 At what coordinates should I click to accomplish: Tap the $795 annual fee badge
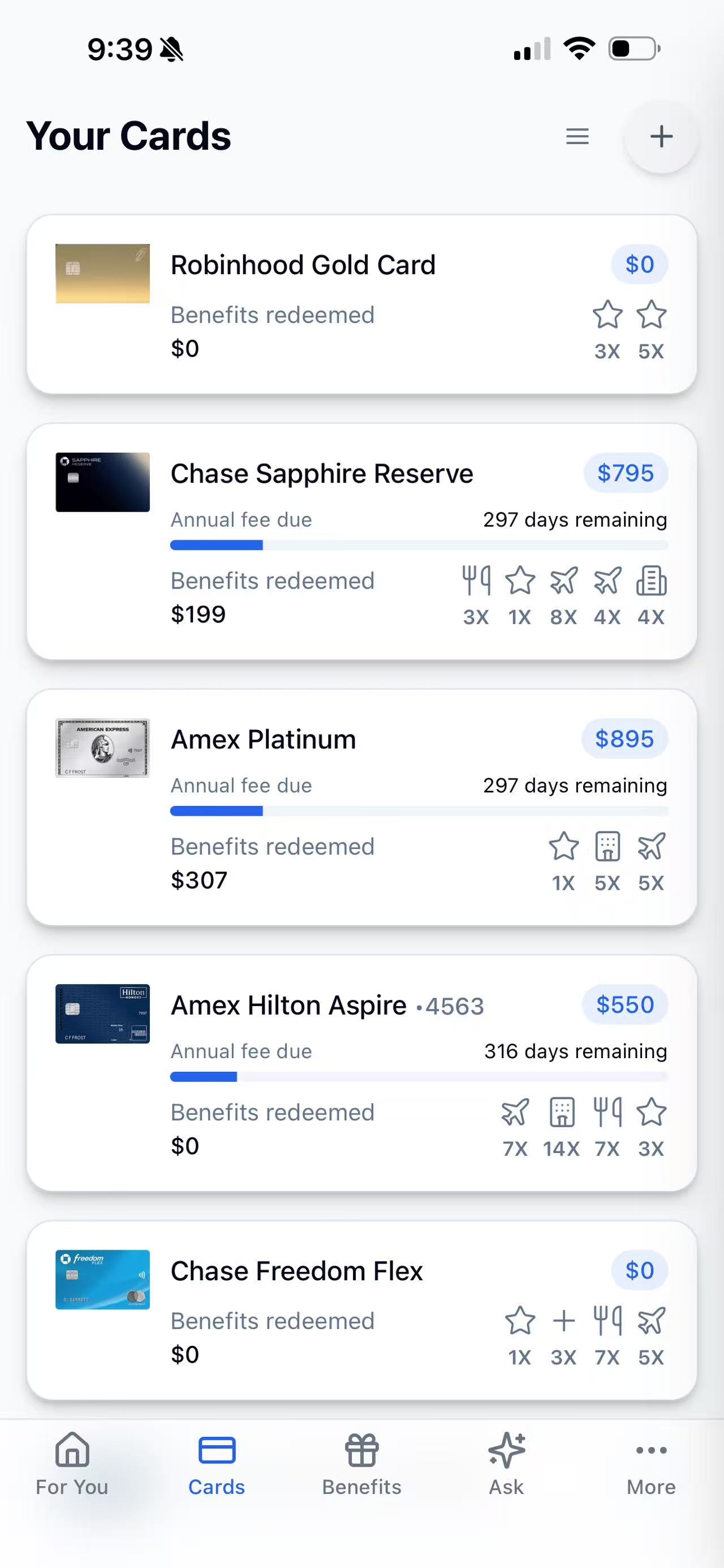[x=626, y=473]
